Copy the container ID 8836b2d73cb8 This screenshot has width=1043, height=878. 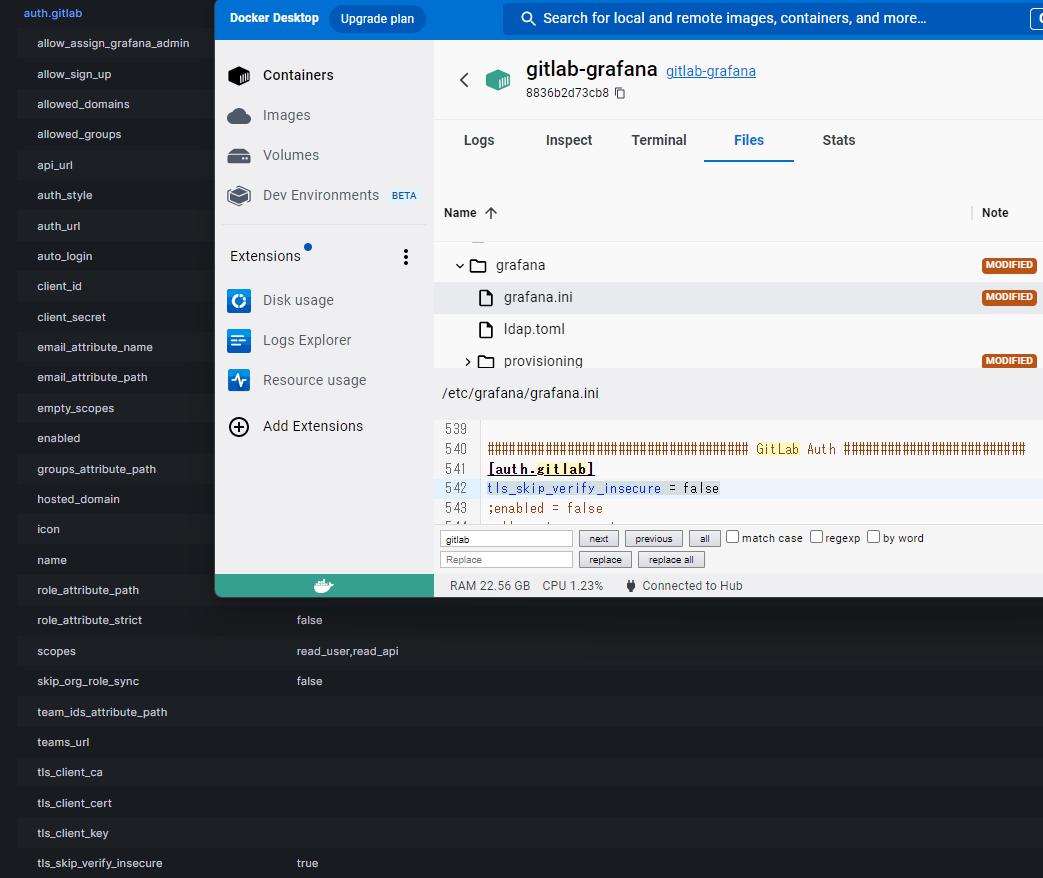tap(618, 90)
